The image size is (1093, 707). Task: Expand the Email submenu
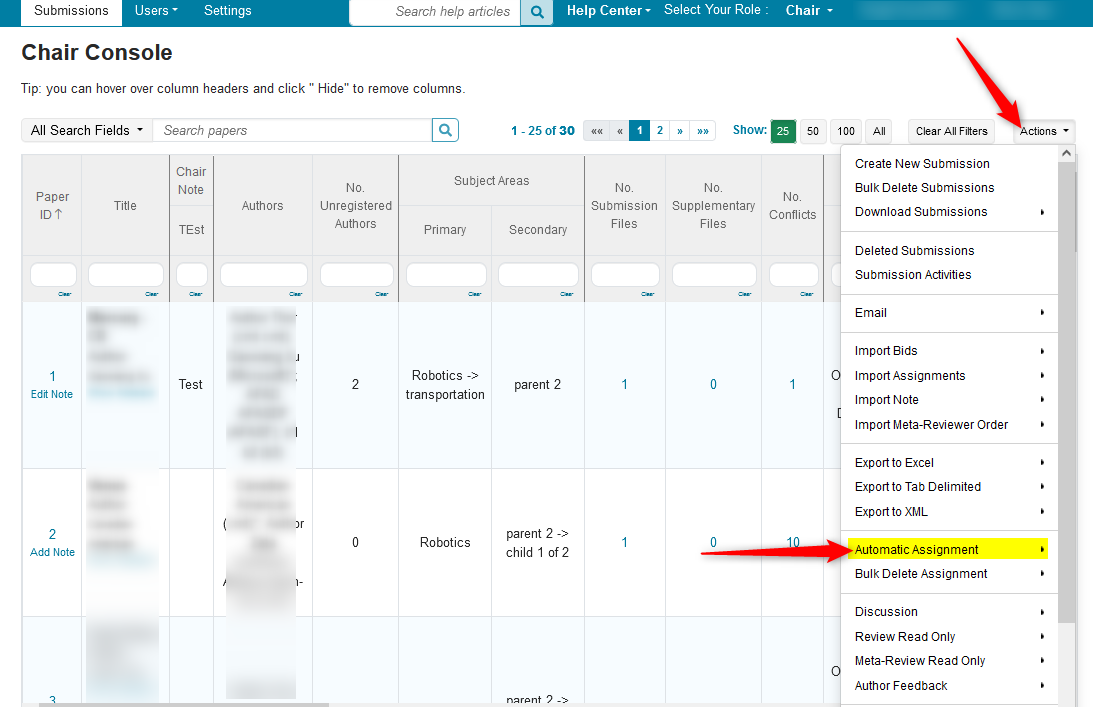(949, 313)
